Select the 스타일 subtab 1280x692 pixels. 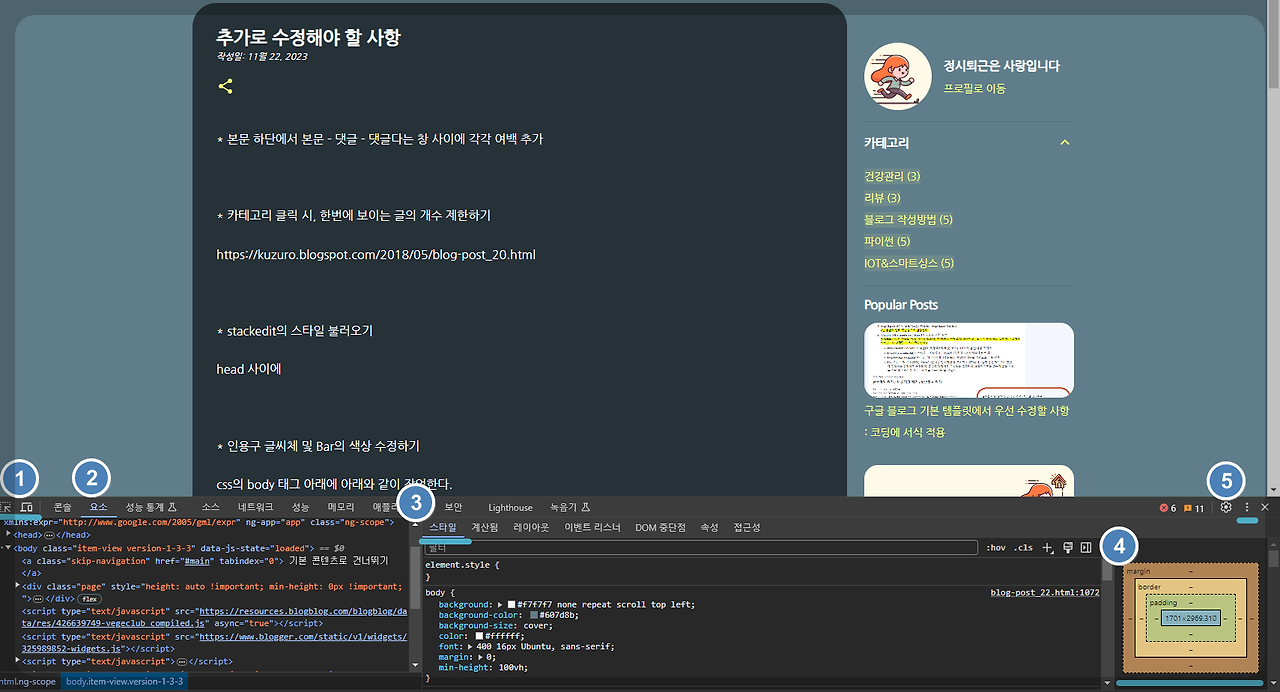(443, 527)
